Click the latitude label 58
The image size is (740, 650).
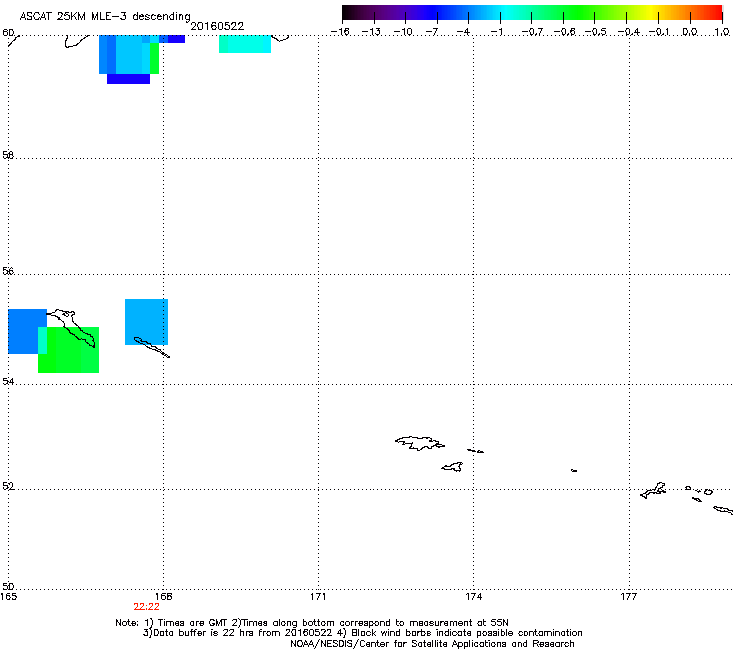(x=8, y=155)
